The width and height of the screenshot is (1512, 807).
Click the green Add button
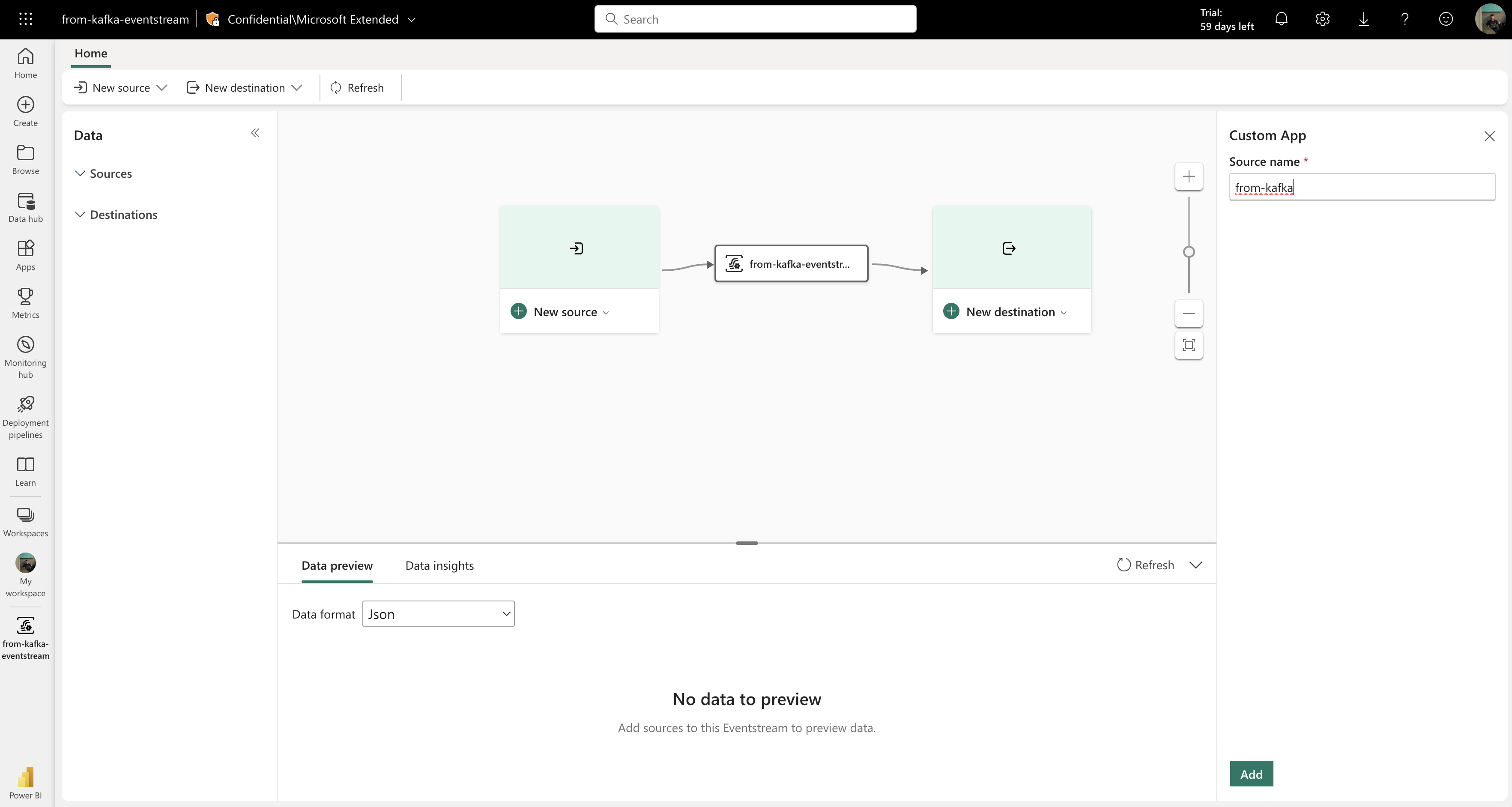pos(1251,774)
